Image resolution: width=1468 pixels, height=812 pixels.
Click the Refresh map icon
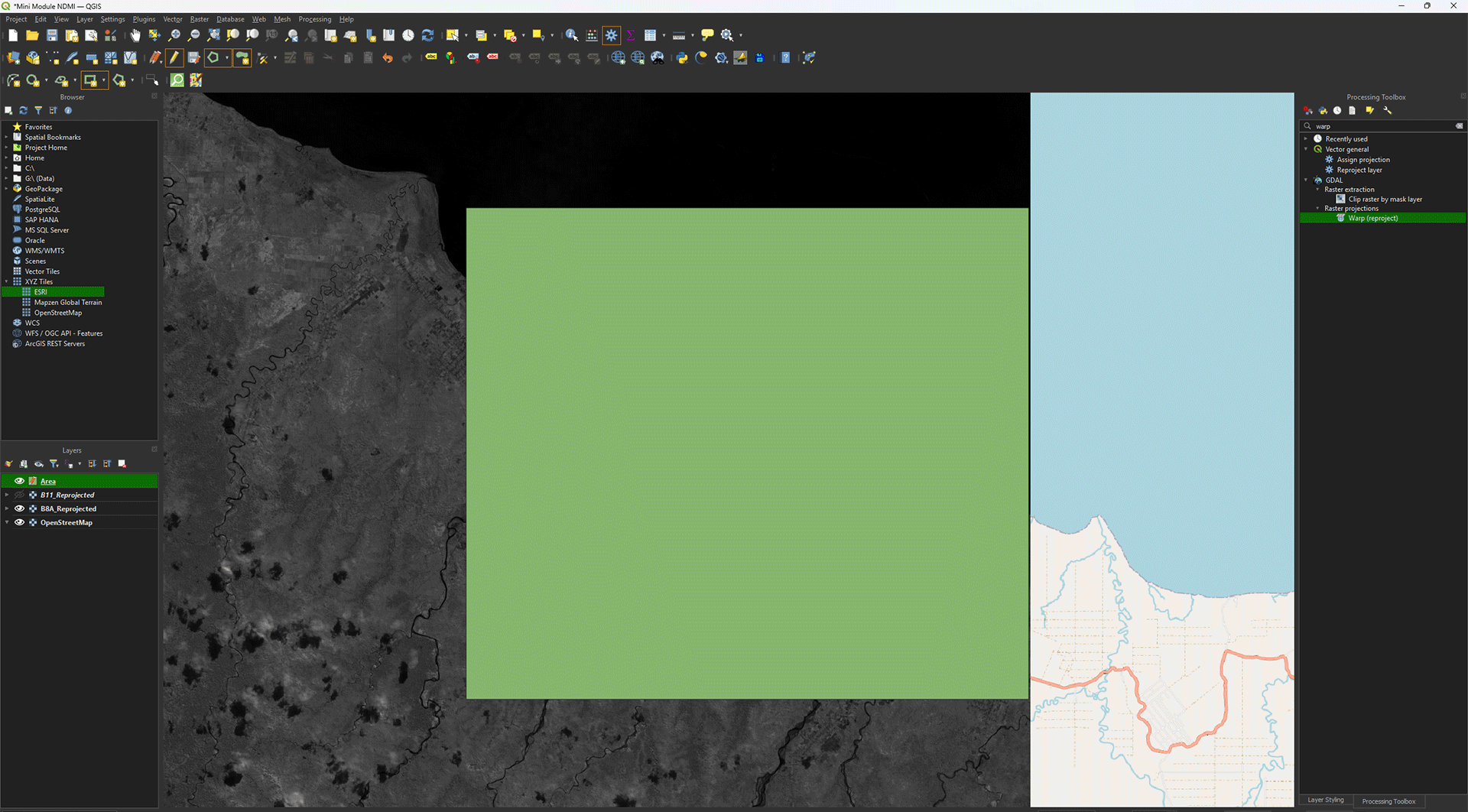click(428, 35)
